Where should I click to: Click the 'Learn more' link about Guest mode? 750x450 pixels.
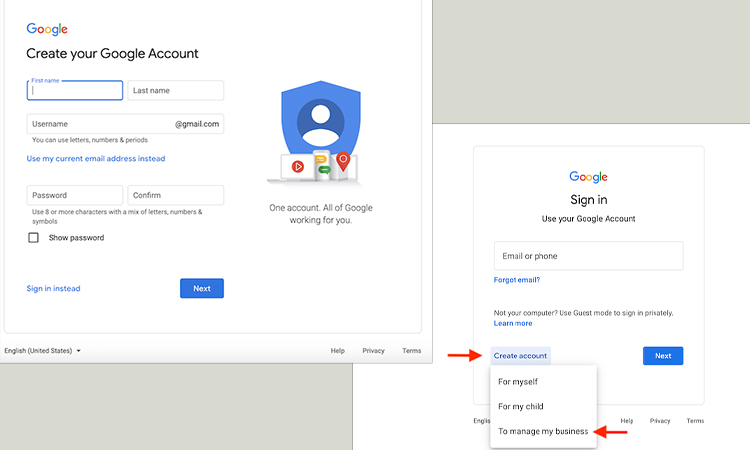point(513,323)
